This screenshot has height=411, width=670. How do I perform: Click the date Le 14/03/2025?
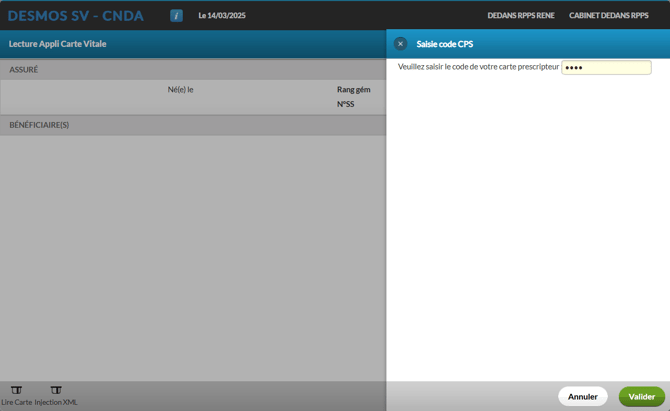point(222,16)
